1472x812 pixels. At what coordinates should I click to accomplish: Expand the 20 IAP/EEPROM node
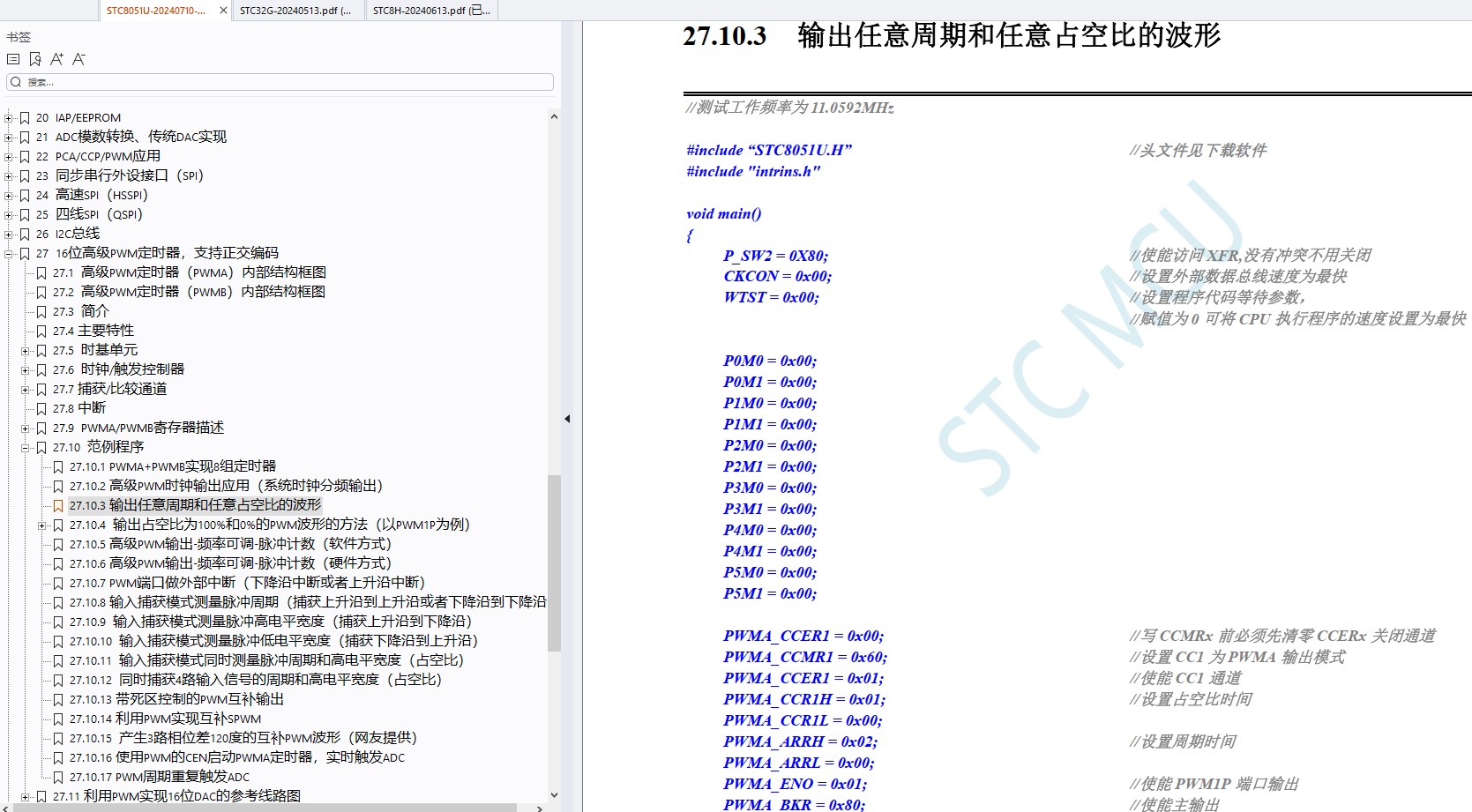click(9, 118)
